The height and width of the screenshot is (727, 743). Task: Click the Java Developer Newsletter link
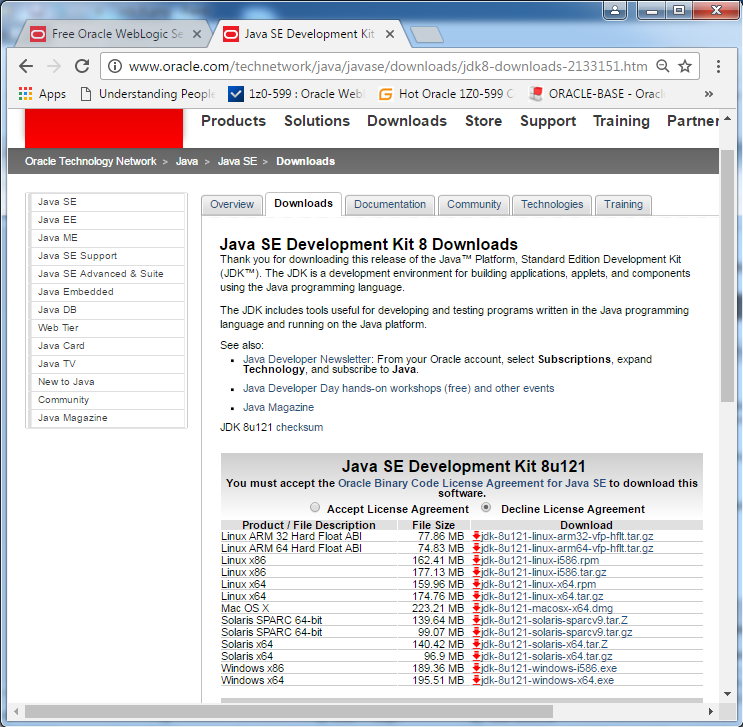(x=307, y=359)
